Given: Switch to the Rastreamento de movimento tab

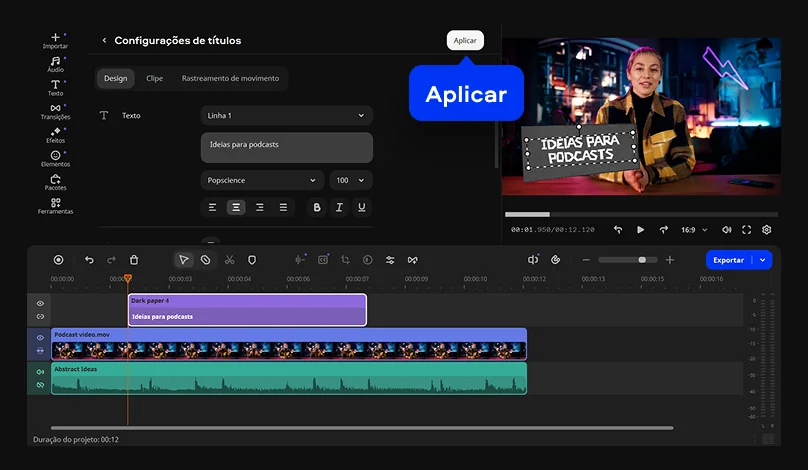Looking at the screenshot, I should (229, 78).
